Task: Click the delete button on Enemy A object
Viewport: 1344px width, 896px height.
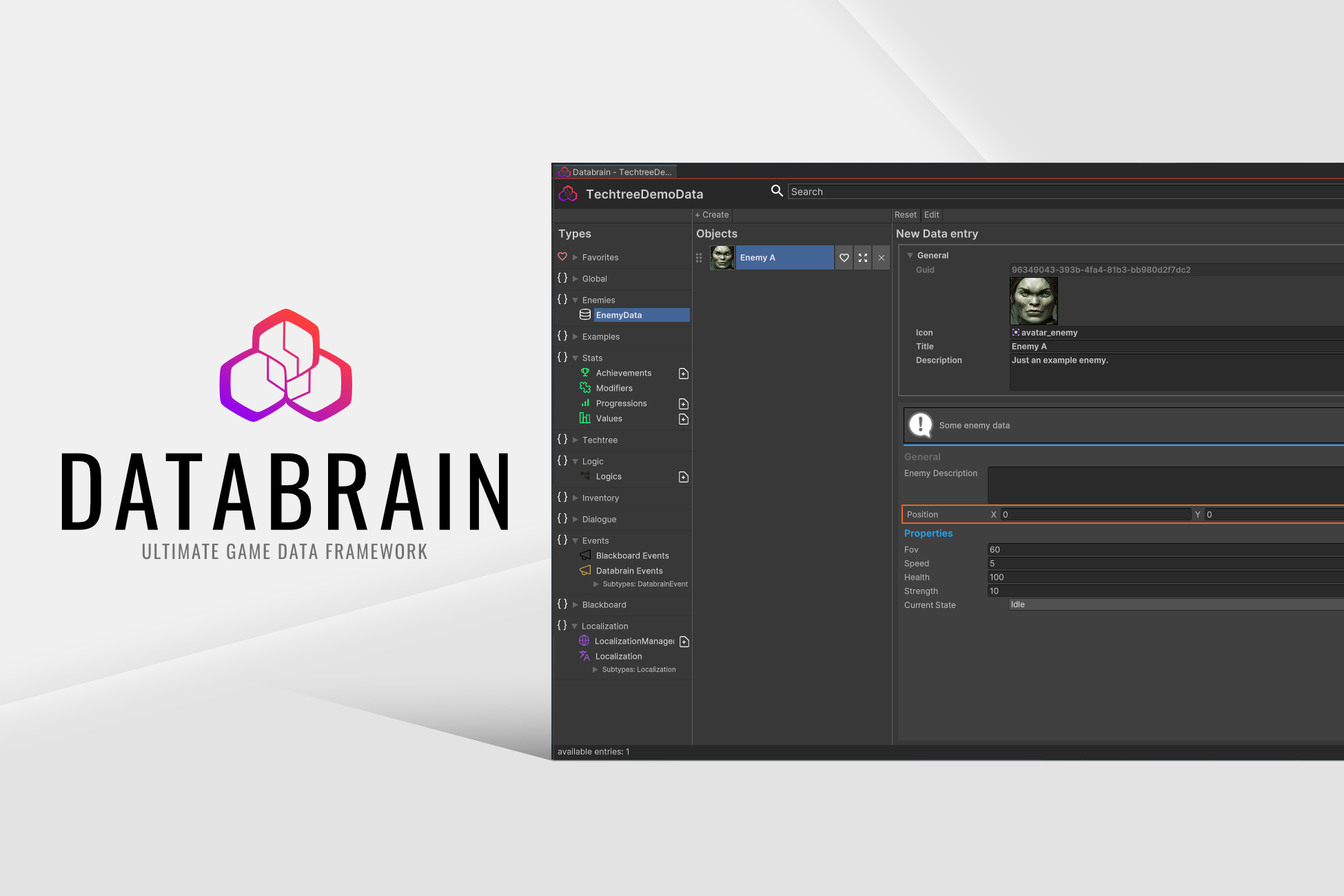Action: pyautogui.click(x=882, y=258)
